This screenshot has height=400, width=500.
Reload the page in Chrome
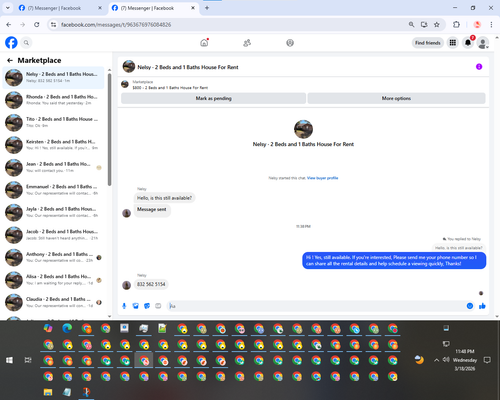pos(37,24)
